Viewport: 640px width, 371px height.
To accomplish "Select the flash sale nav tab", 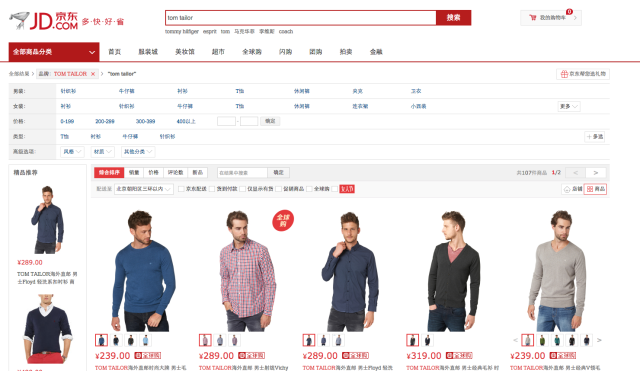I will 285,52.
